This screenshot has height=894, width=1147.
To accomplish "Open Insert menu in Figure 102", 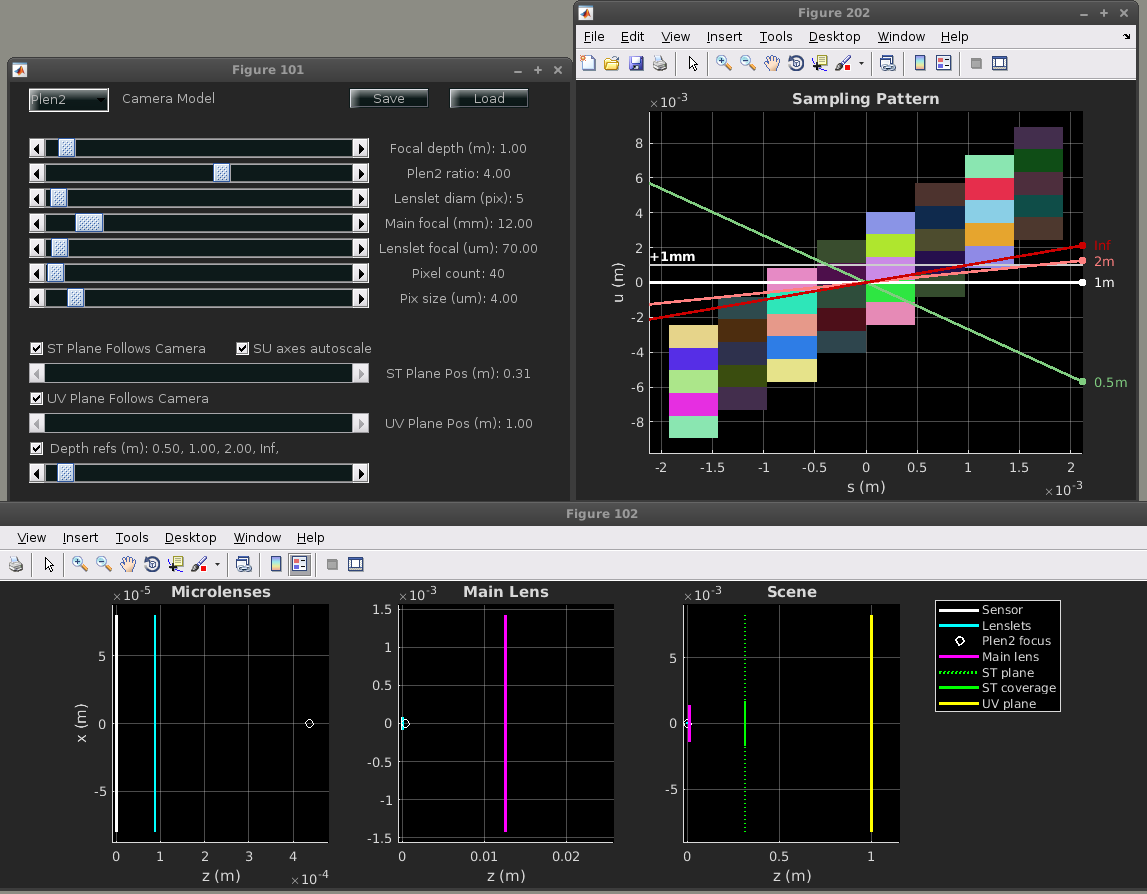I will (81, 538).
